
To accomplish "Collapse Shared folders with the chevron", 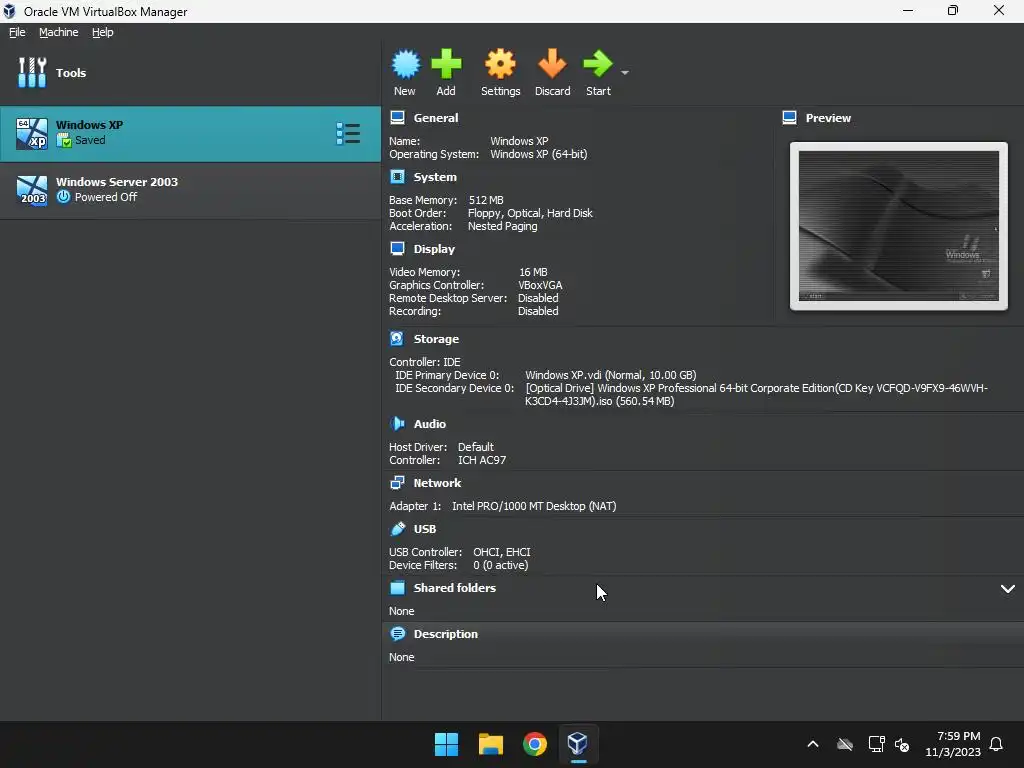I will 1008,588.
